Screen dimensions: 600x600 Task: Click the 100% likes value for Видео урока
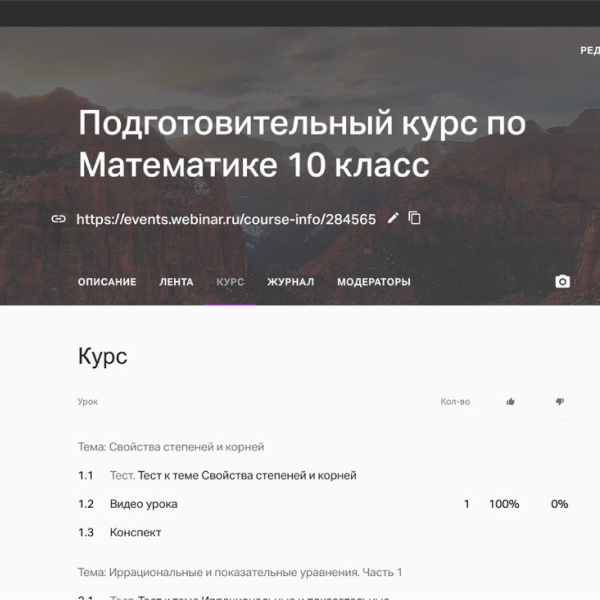pyautogui.click(x=504, y=504)
